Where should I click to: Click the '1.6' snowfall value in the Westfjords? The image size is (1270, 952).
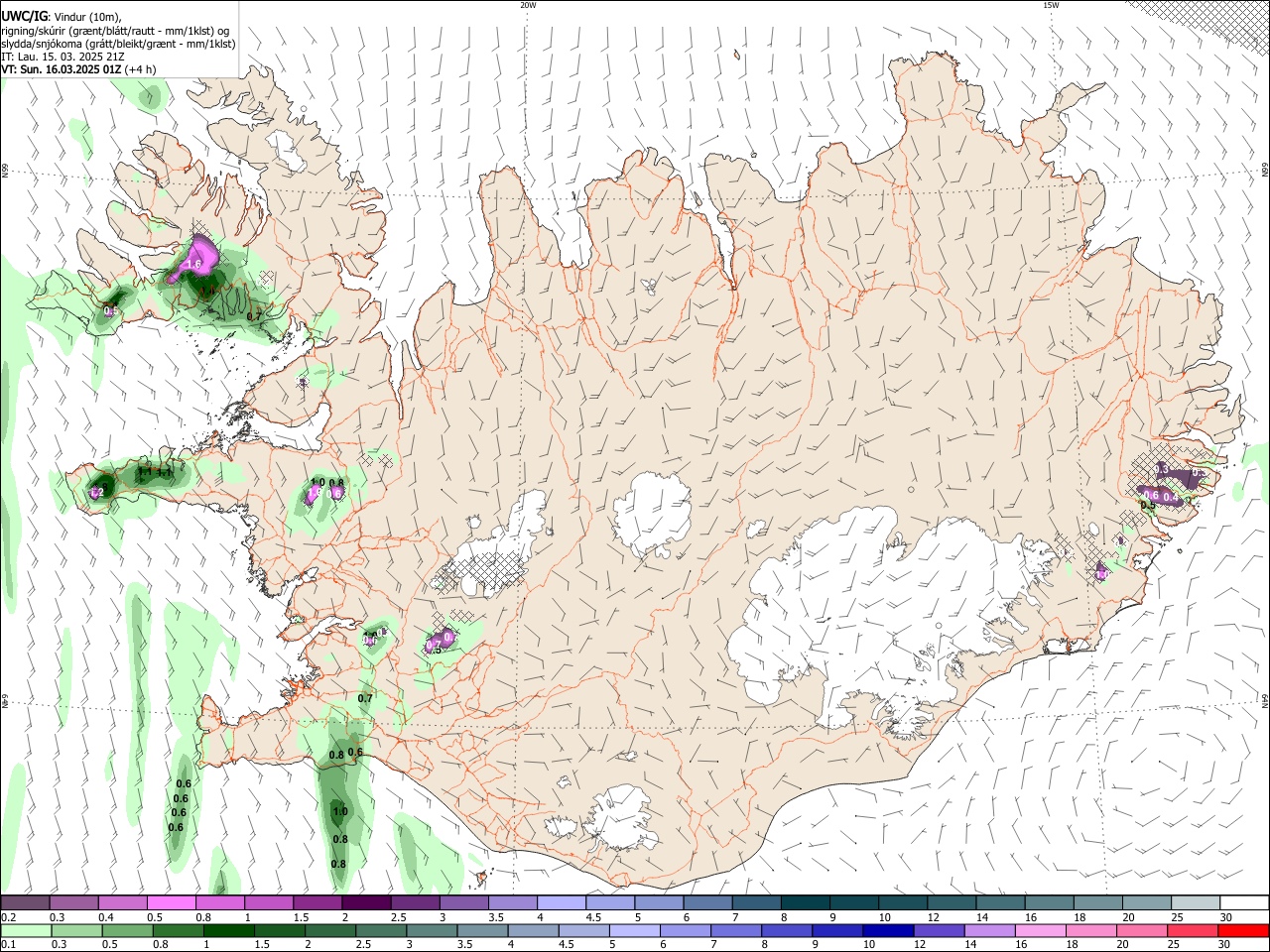coord(194,265)
